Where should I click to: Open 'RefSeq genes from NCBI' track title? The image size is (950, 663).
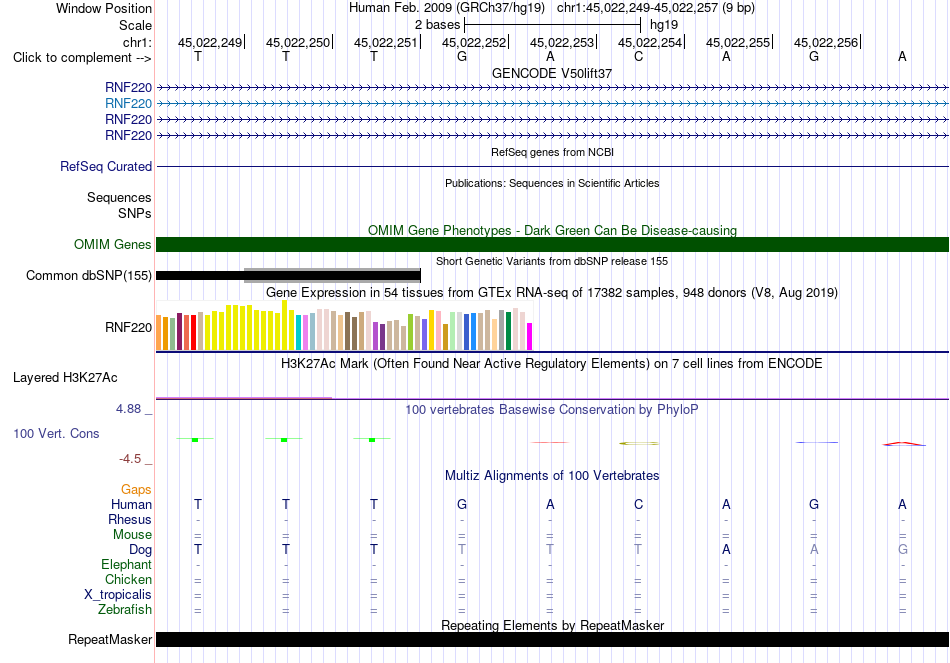pos(552,152)
